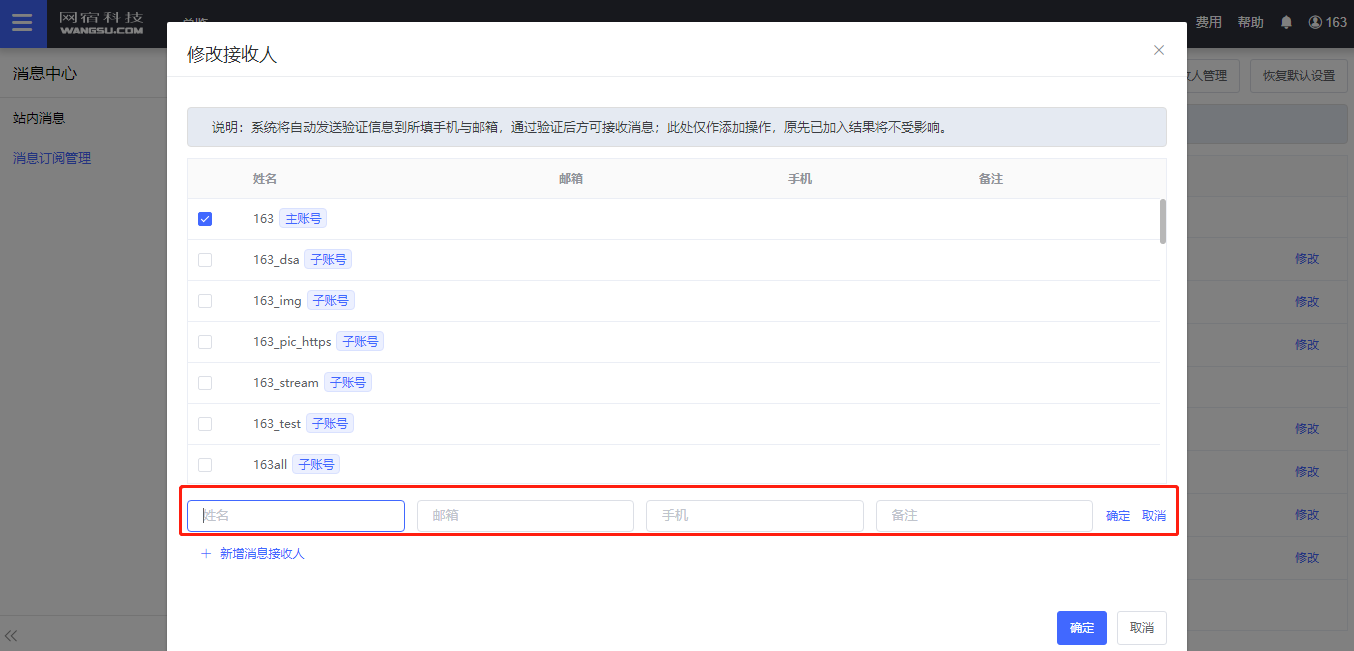The width and height of the screenshot is (1354, 651).
Task: Focus the 邮箱 input field
Action: tap(525, 516)
